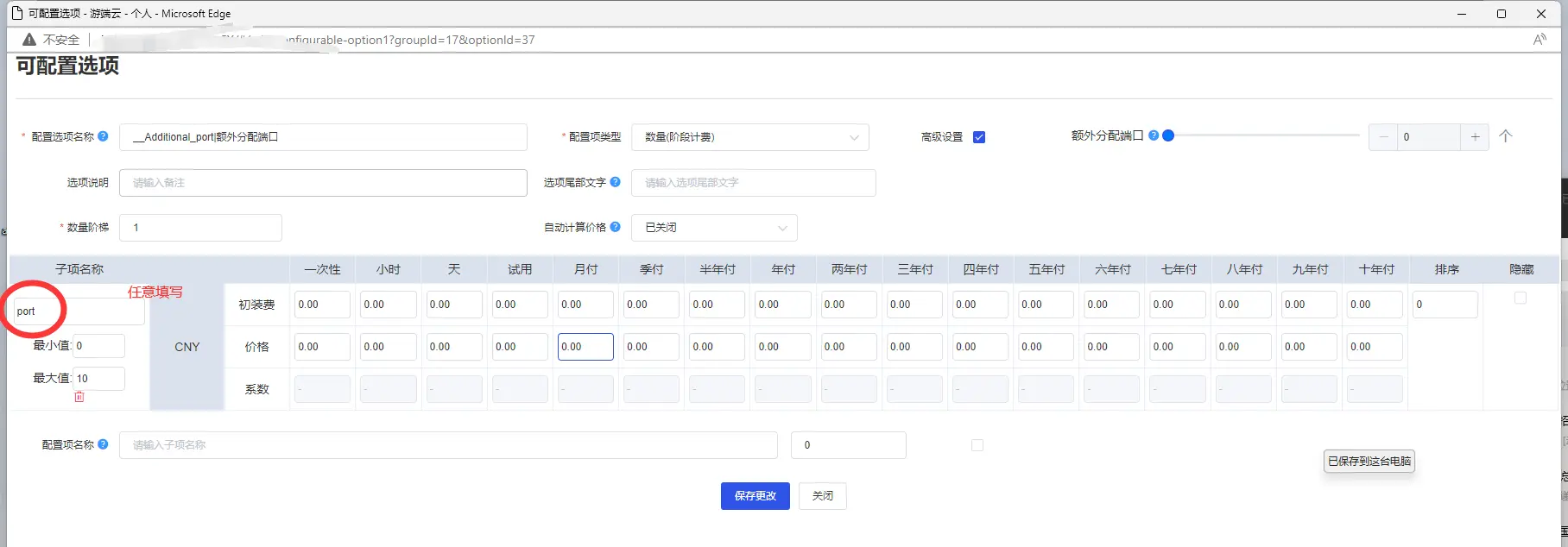Screen dimensions: 1568x547
Task: Click the red trash icon under 最大值
Action: click(x=79, y=397)
